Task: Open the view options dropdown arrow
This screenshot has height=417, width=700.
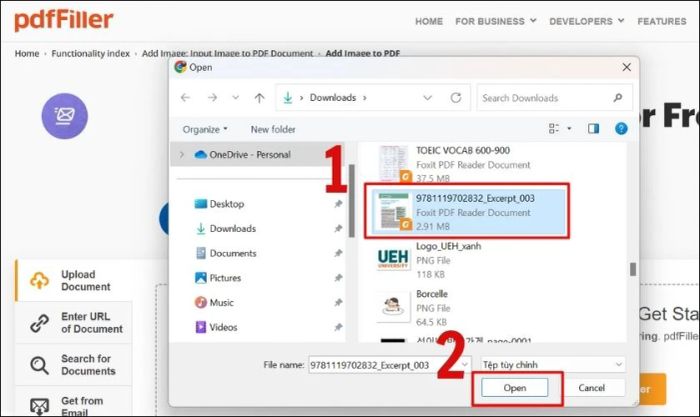Action: 569,129
